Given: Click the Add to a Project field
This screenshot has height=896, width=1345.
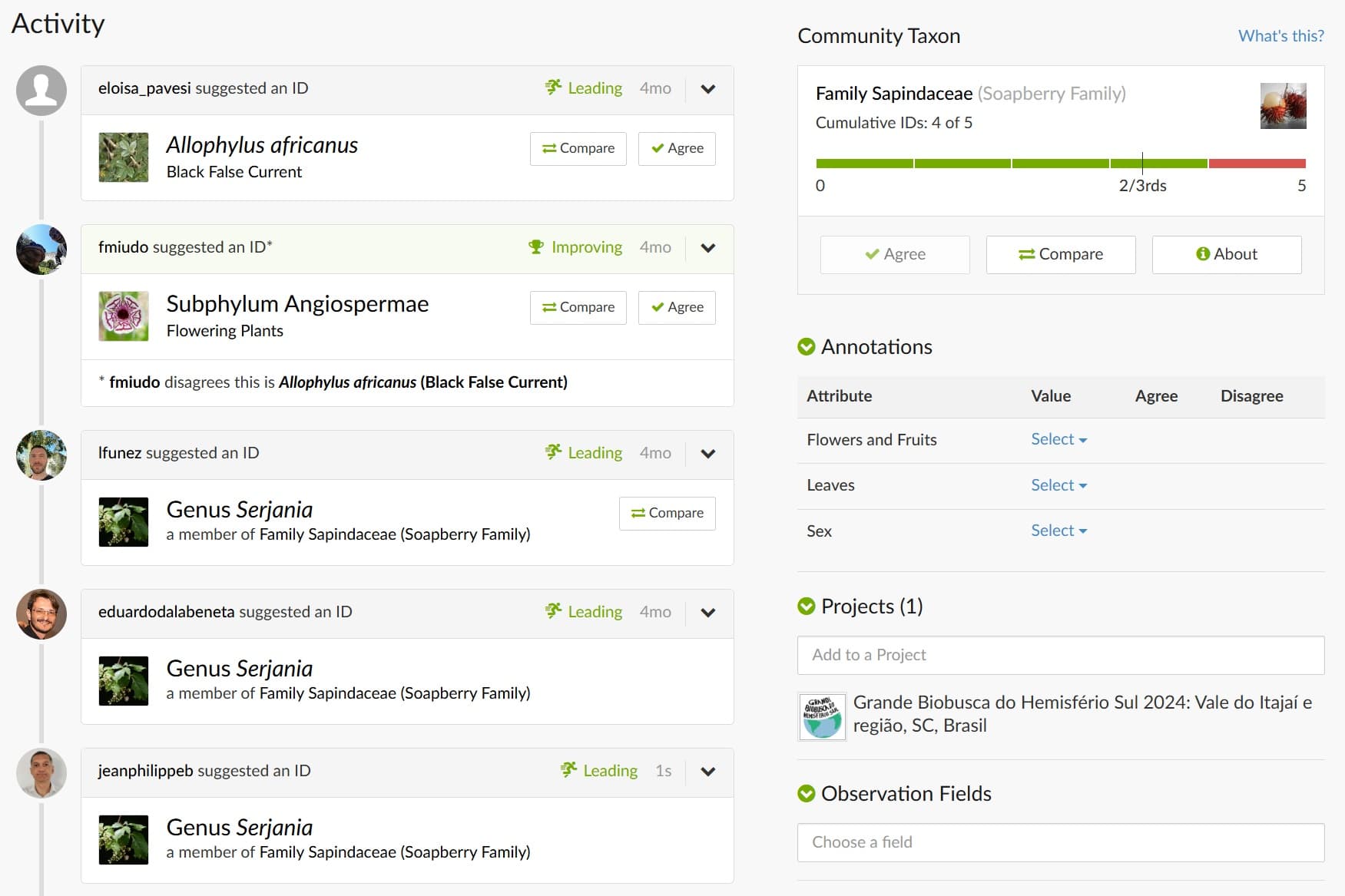Looking at the screenshot, I should (1060, 655).
